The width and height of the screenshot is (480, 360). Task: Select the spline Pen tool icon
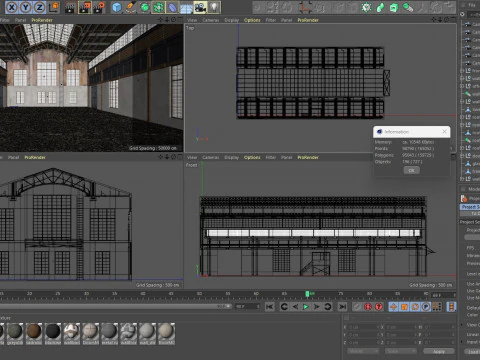pos(131,7)
